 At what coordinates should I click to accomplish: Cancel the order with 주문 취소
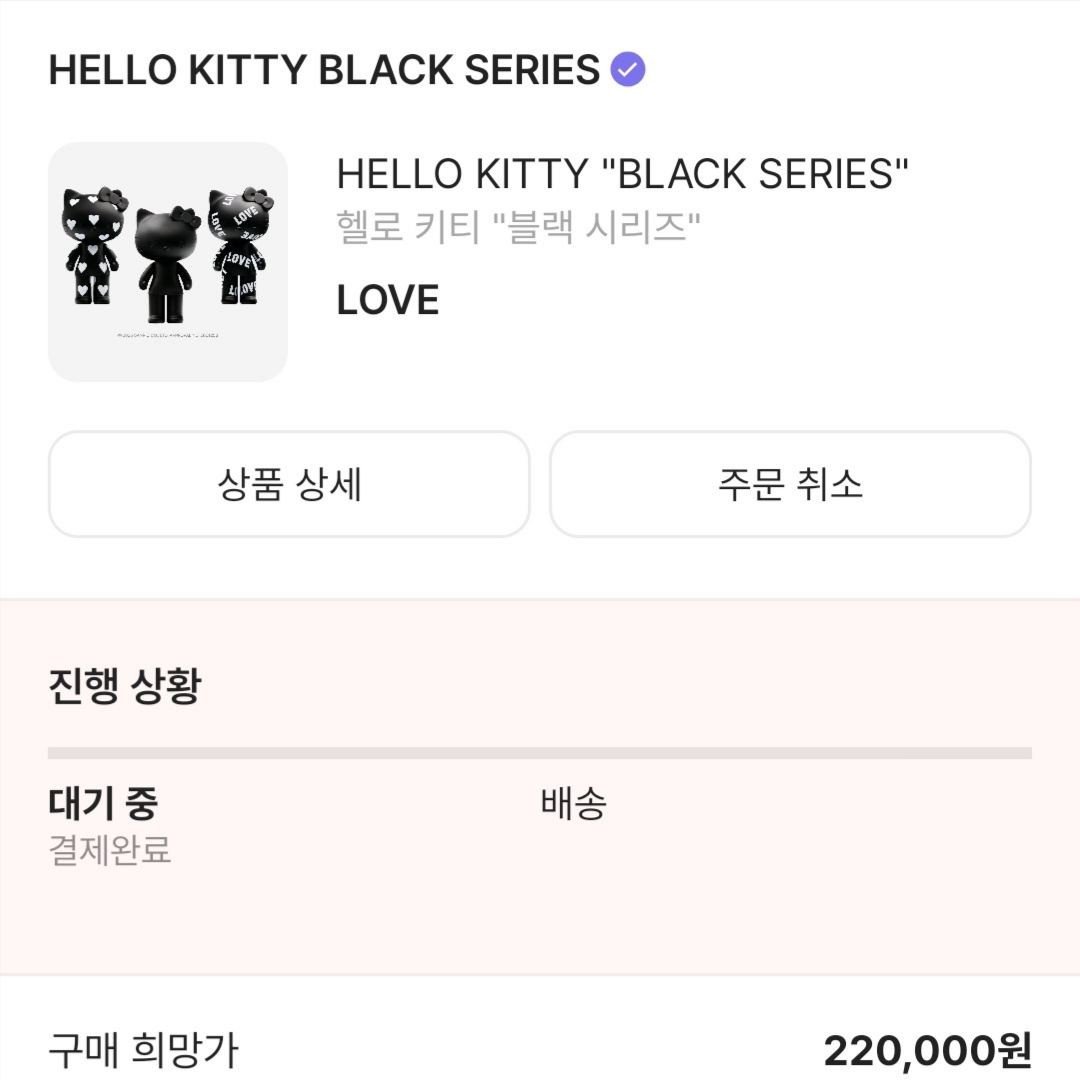click(790, 484)
